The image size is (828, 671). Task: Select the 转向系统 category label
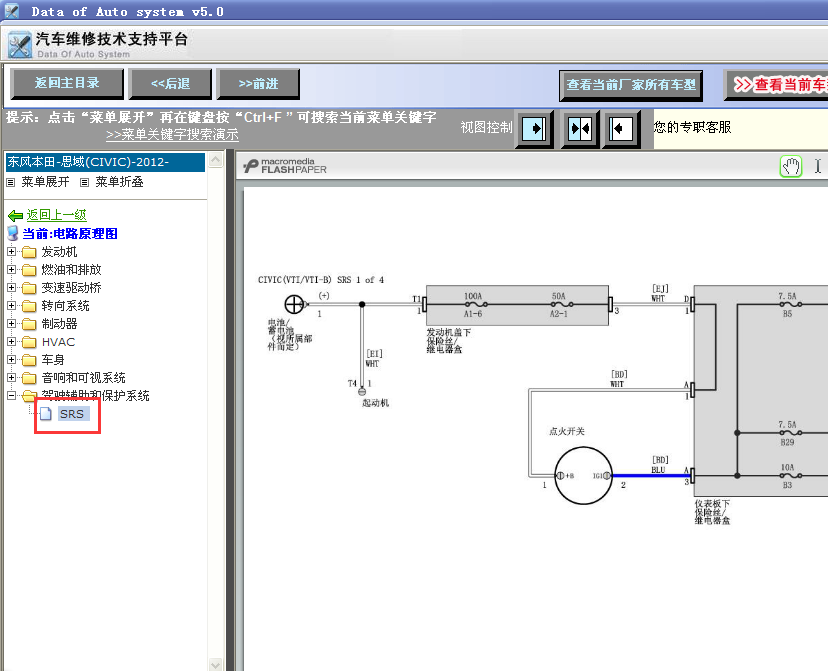[x=65, y=306]
